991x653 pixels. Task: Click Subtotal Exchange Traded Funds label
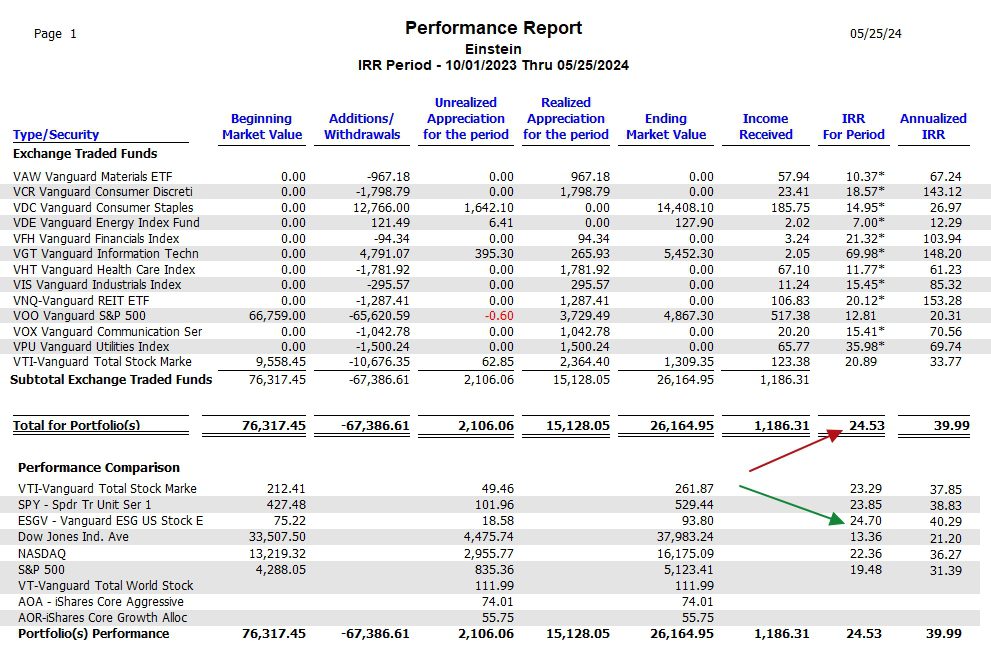(x=111, y=379)
